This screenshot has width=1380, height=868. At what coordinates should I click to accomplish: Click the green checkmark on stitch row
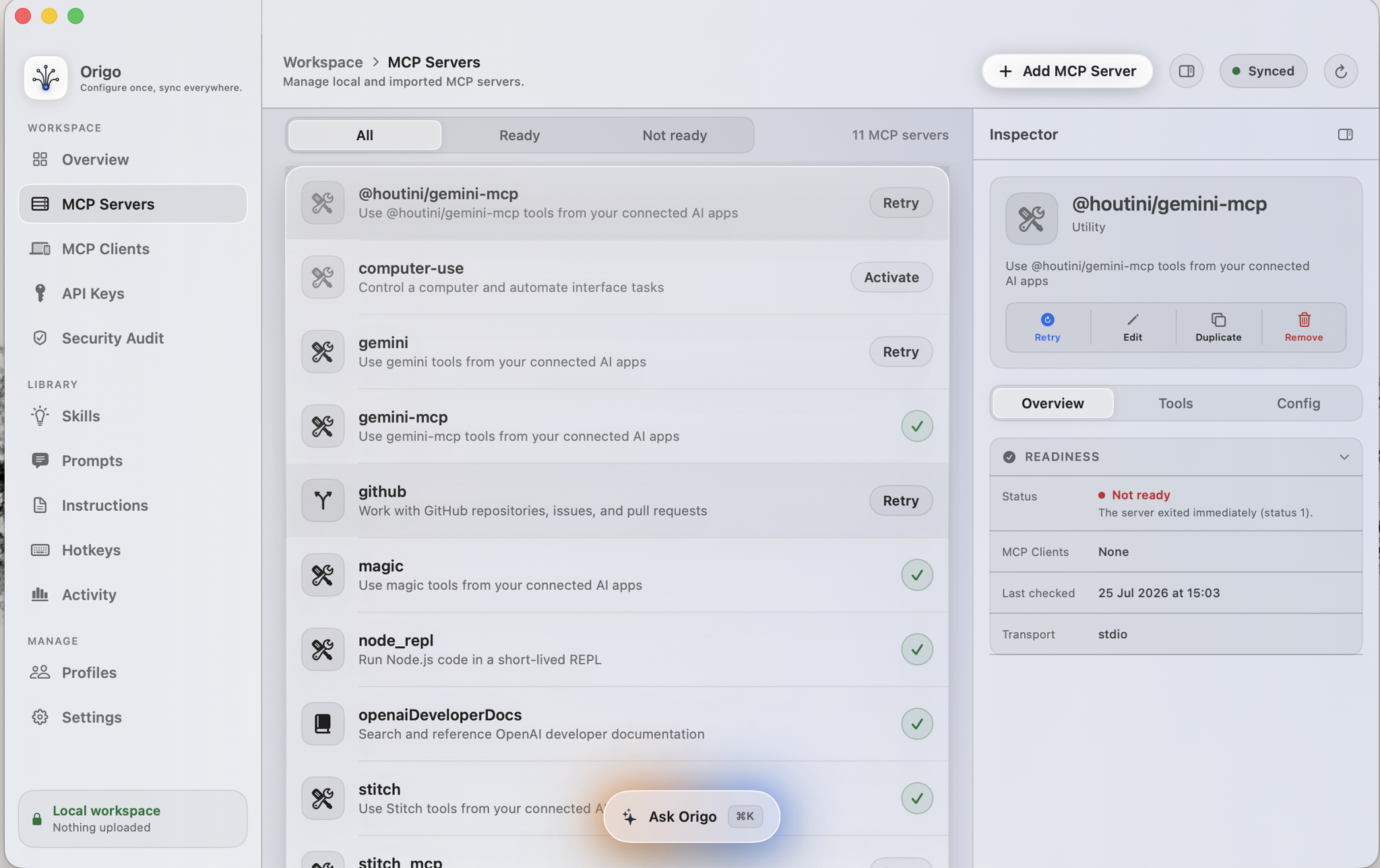point(917,798)
